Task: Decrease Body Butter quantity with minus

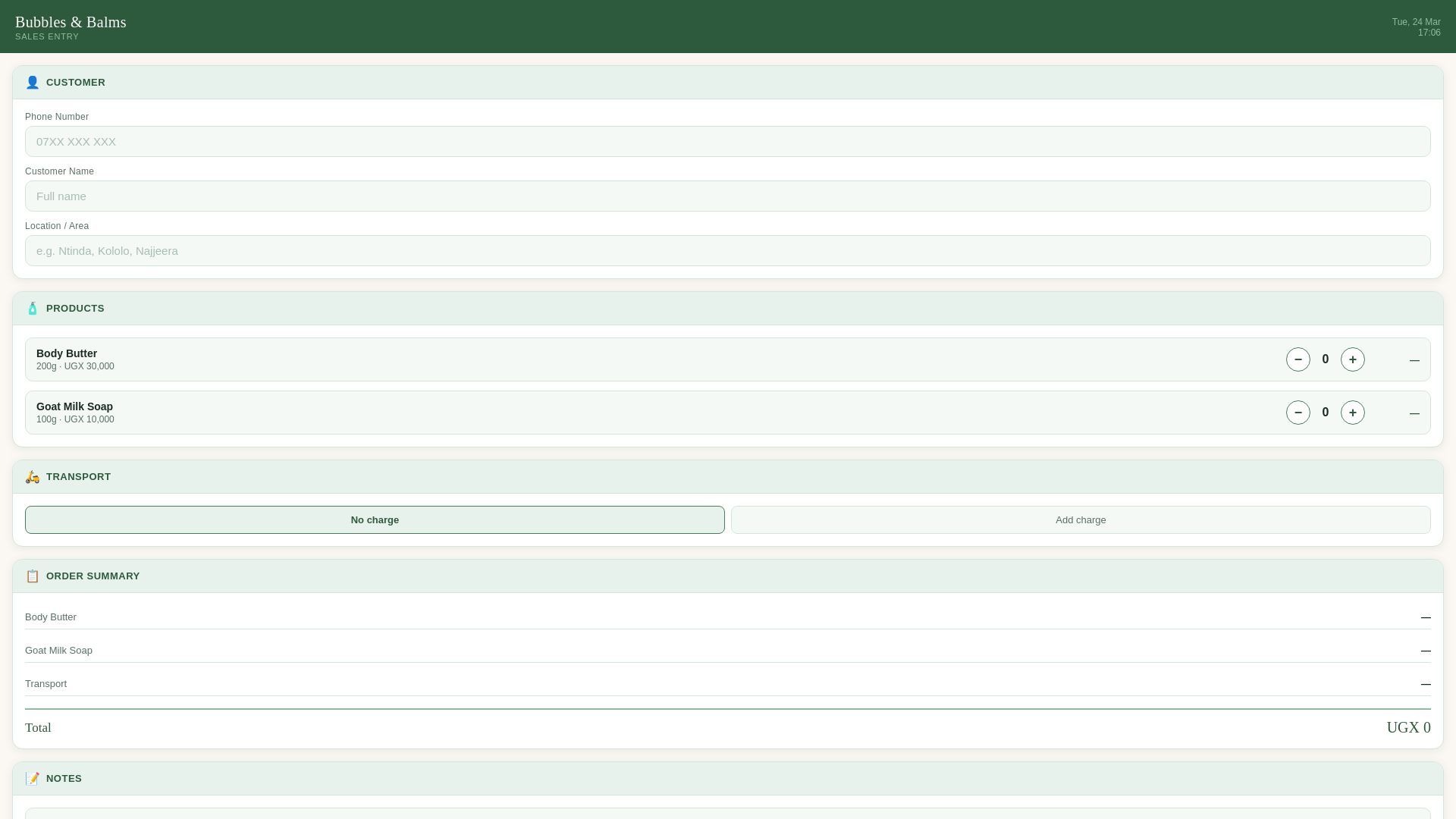Action: click(x=1298, y=359)
